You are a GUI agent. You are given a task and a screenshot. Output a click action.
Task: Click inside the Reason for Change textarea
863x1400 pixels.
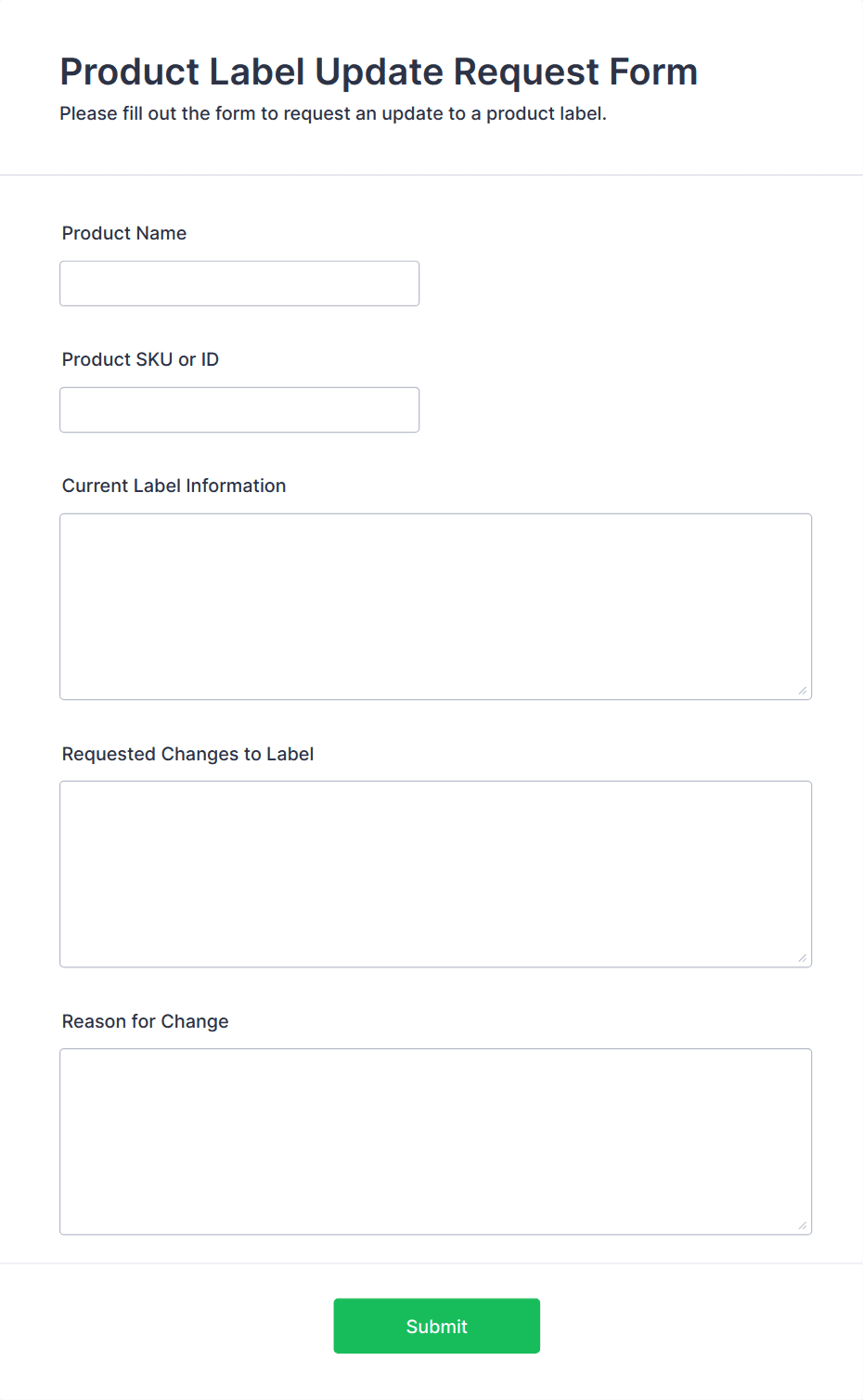[x=435, y=1140]
